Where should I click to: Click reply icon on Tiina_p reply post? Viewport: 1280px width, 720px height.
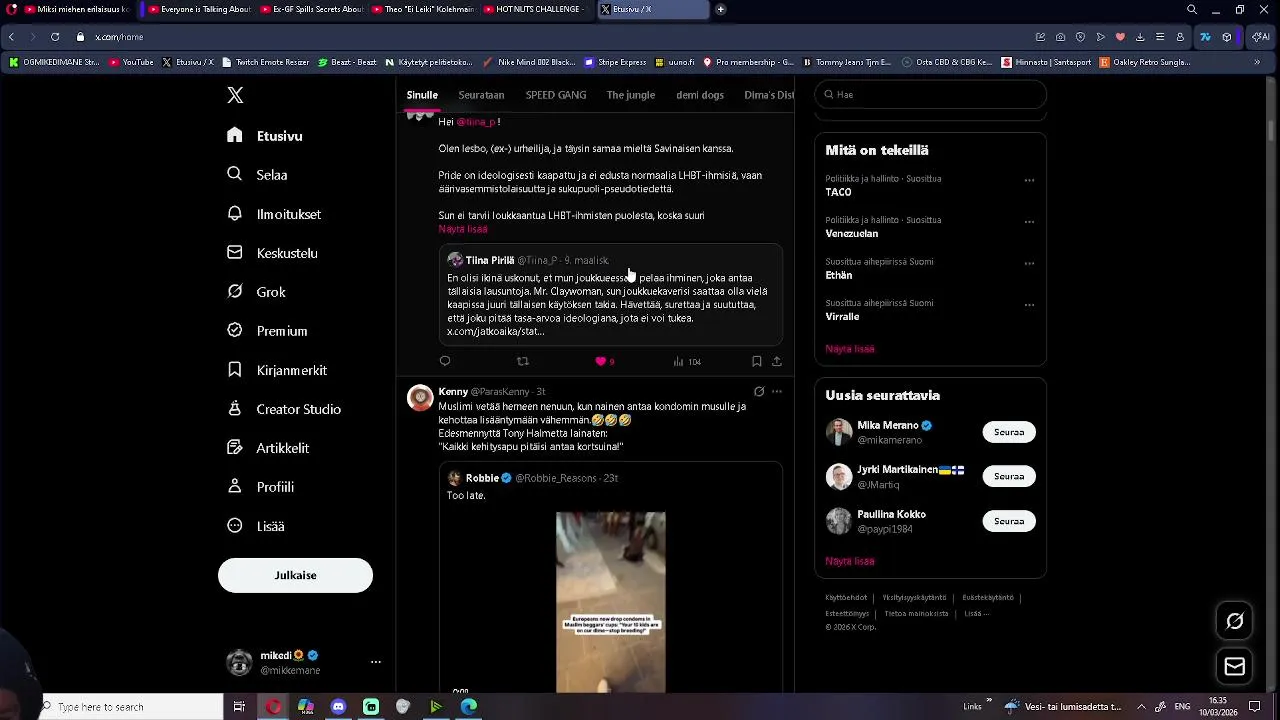tap(445, 361)
